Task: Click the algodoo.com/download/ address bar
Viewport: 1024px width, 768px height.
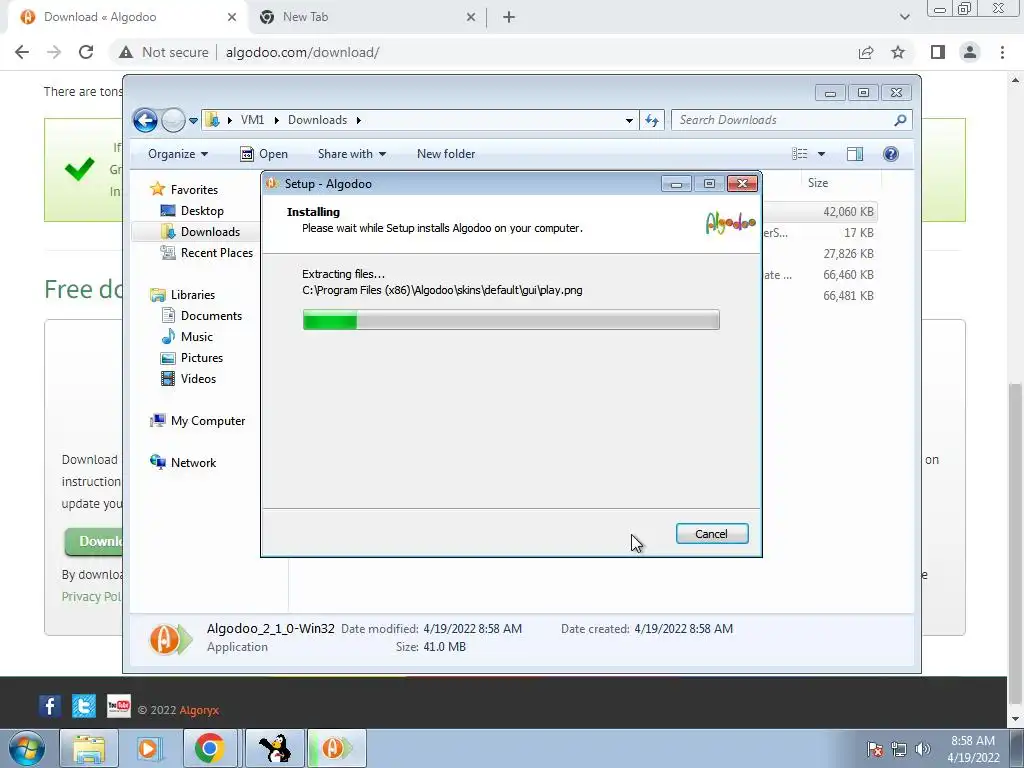Action: tap(302, 52)
